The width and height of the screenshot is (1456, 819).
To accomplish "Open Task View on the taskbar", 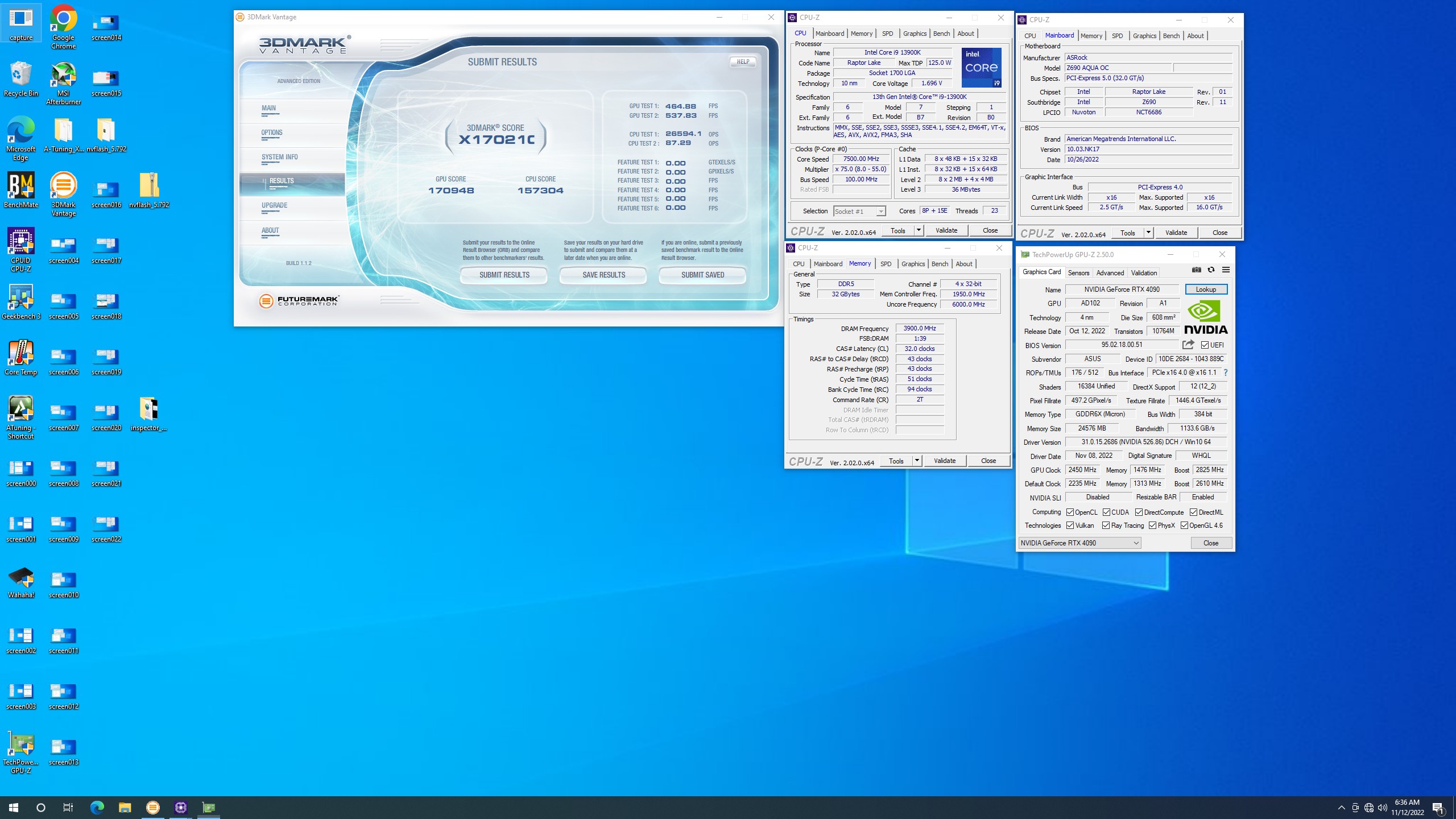I will (68, 807).
